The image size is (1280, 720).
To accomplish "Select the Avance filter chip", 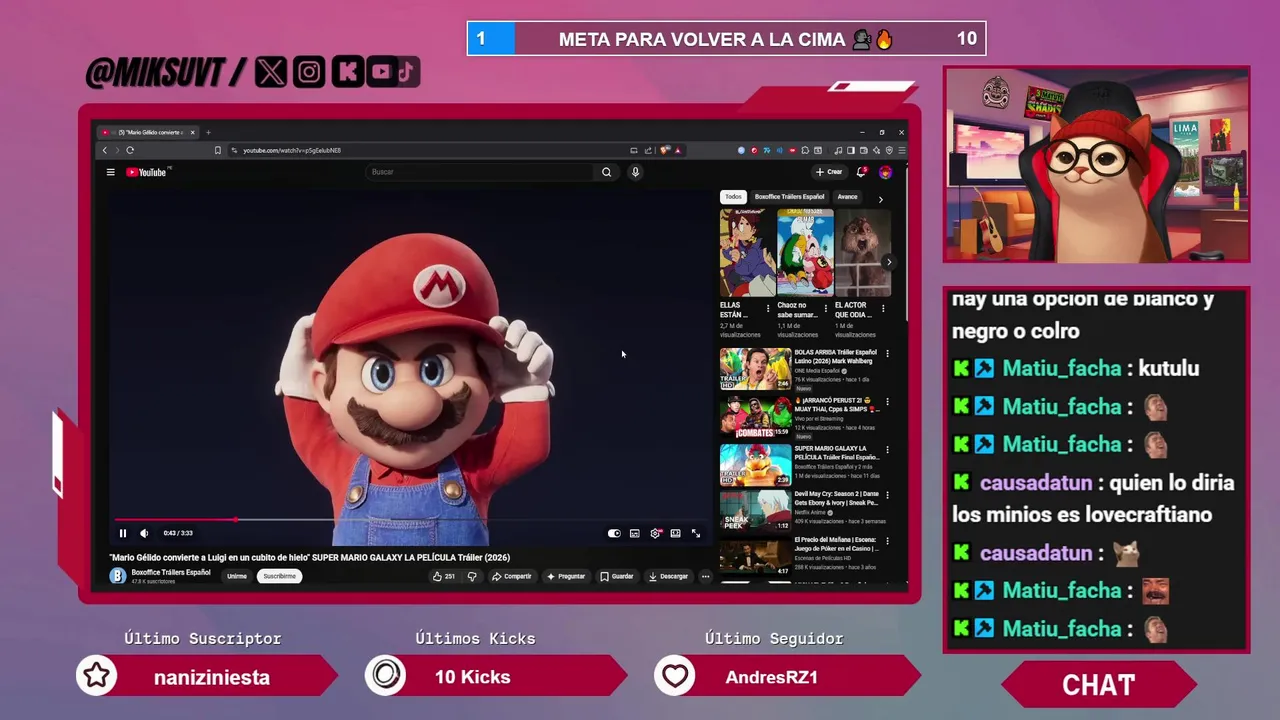I will click(847, 197).
